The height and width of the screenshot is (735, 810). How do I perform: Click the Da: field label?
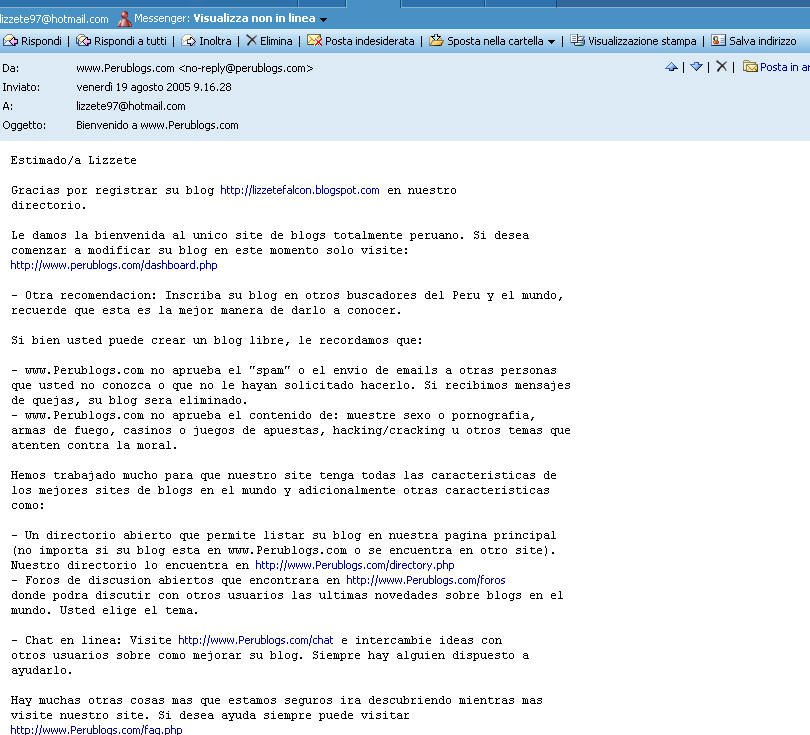[x=11, y=68]
